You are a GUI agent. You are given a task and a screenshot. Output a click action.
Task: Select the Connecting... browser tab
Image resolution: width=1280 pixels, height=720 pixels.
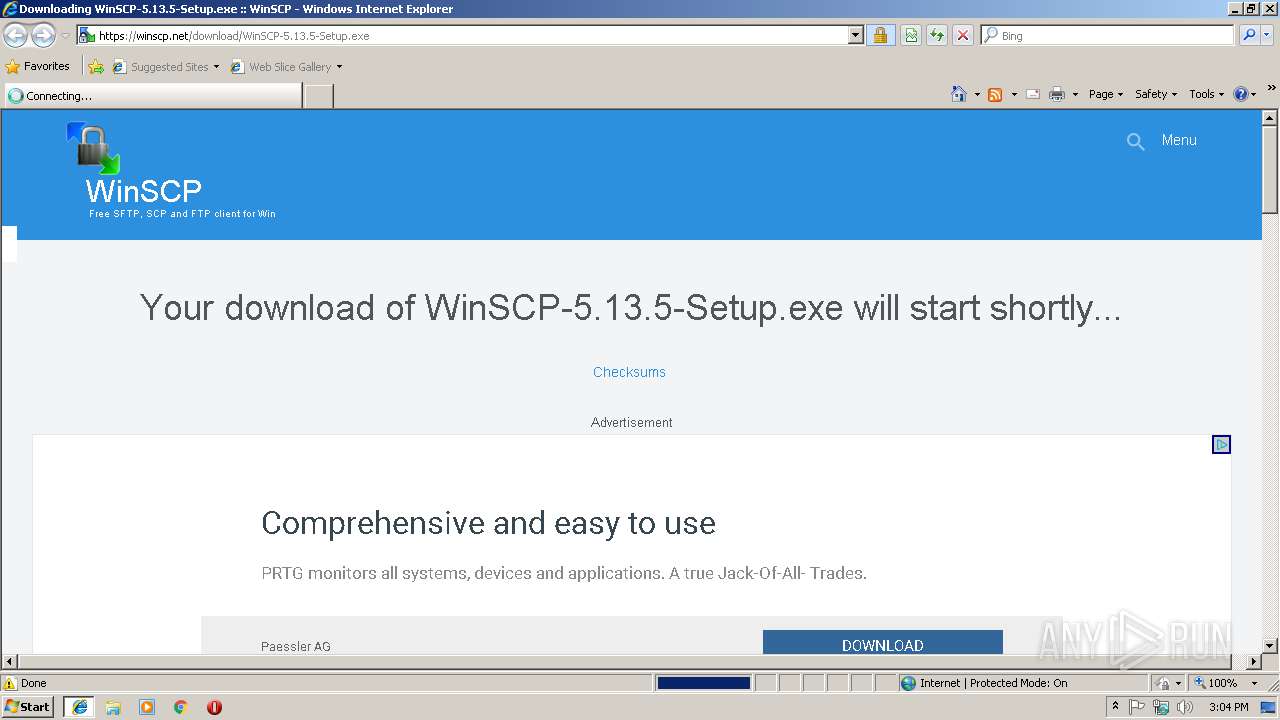[153, 96]
